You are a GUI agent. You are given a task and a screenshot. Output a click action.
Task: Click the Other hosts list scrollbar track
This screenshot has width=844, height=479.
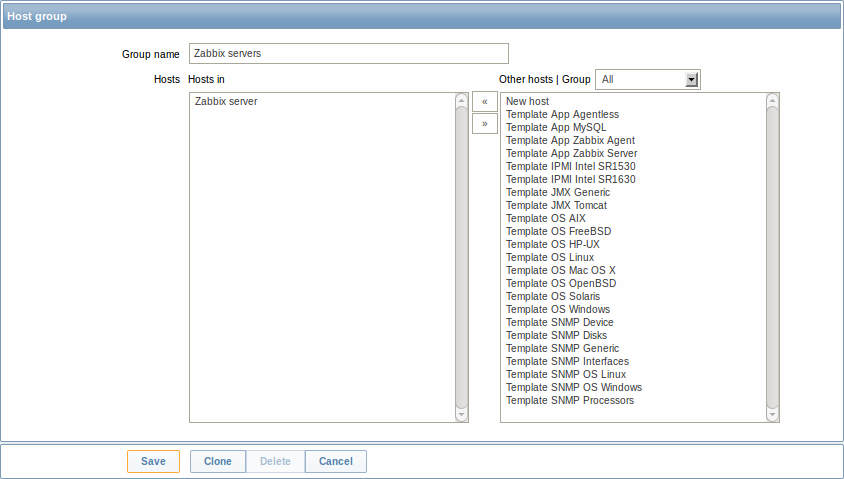click(772, 257)
